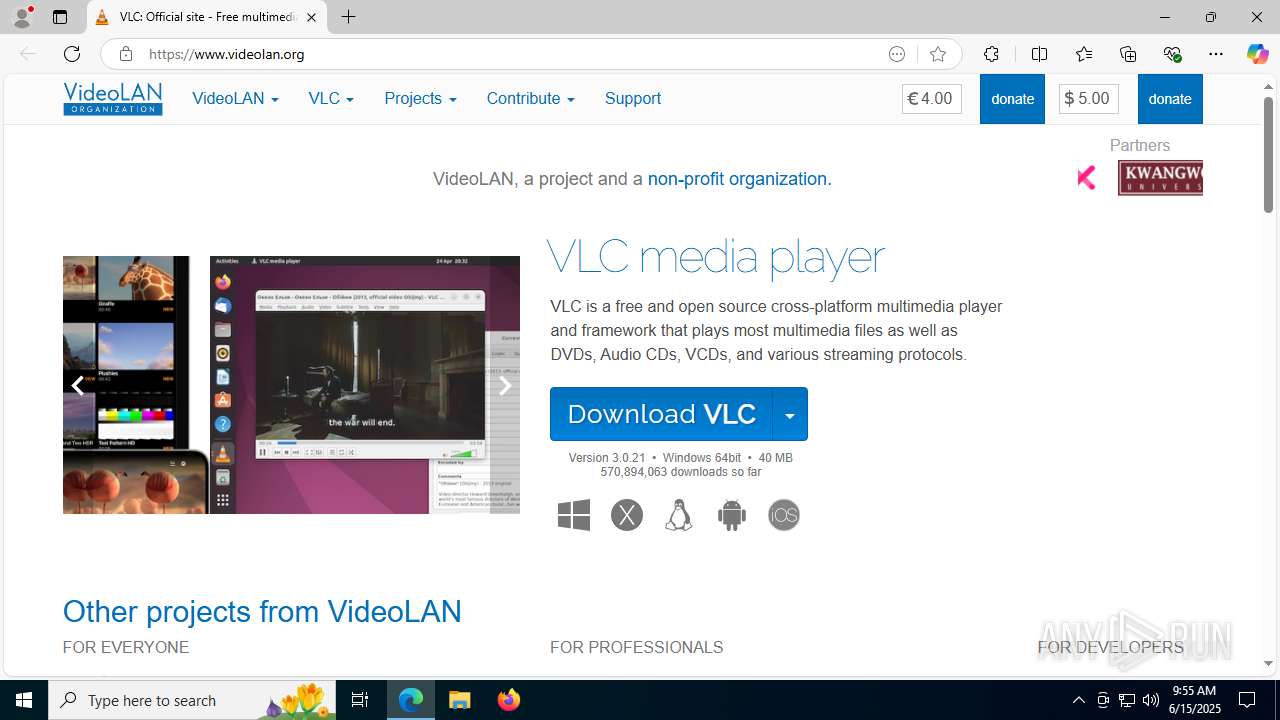Select the "Other projects from VideoLAN" heading
The image size is (1280, 720).
(x=262, y=611)
